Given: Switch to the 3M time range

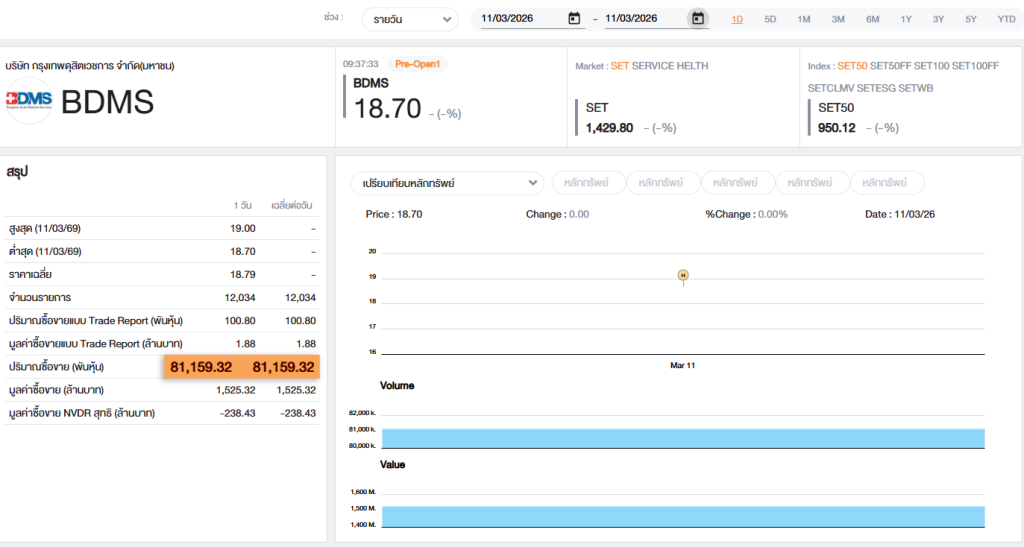Looking at the screenshot, I should (x=838, y=19).
